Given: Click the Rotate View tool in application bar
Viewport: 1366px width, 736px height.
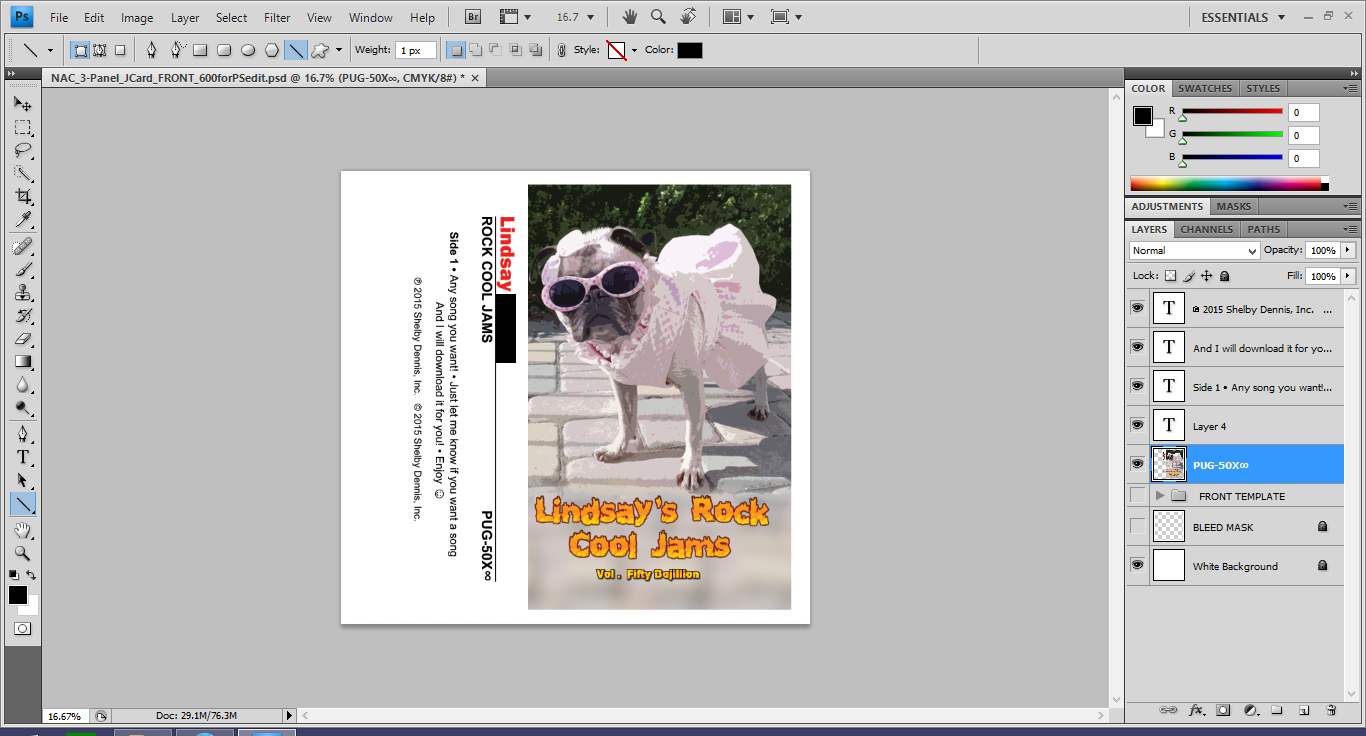Looking at the screenshot, I should pos(687,17).
